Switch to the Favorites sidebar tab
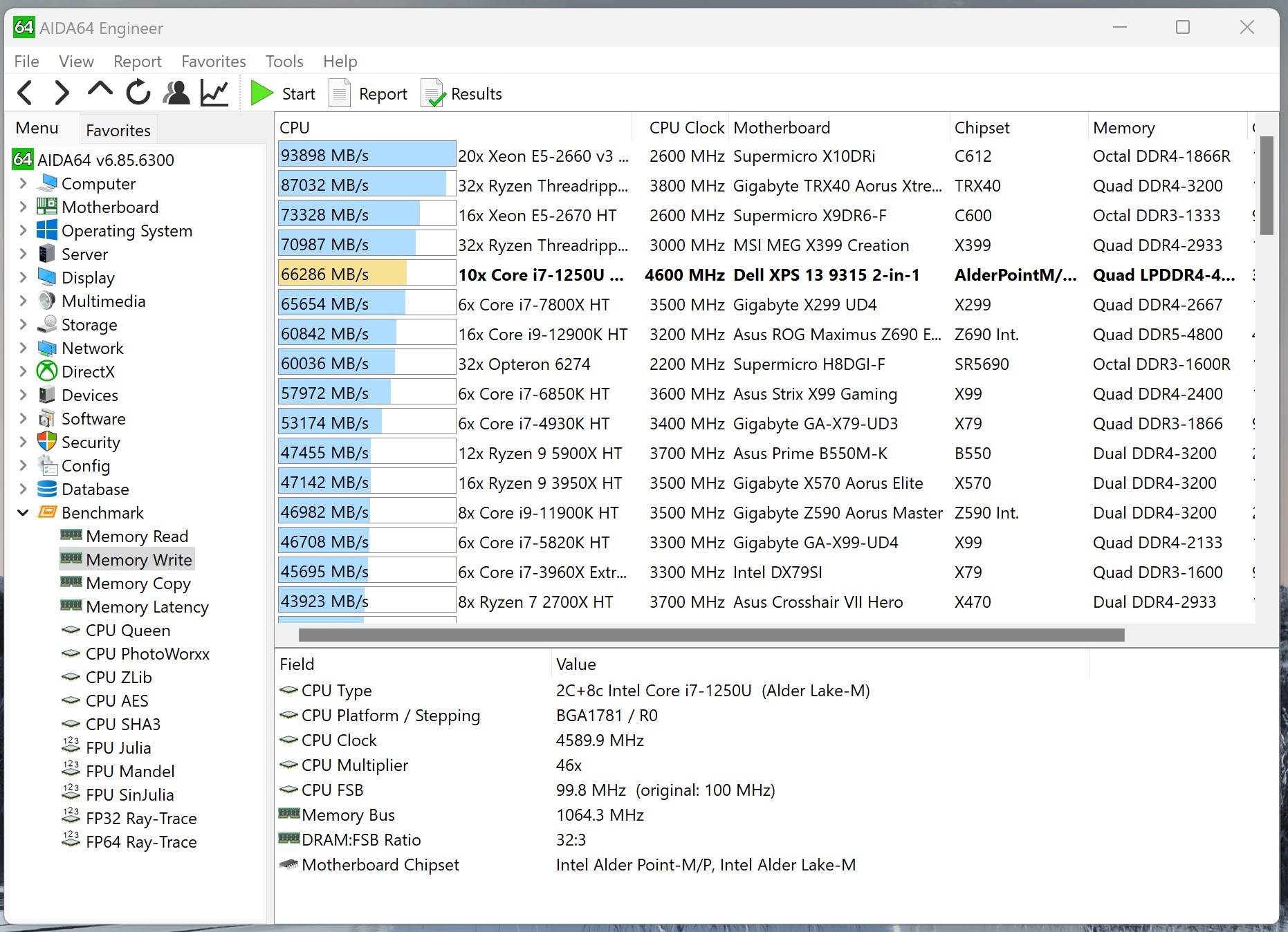 (118, 130)
